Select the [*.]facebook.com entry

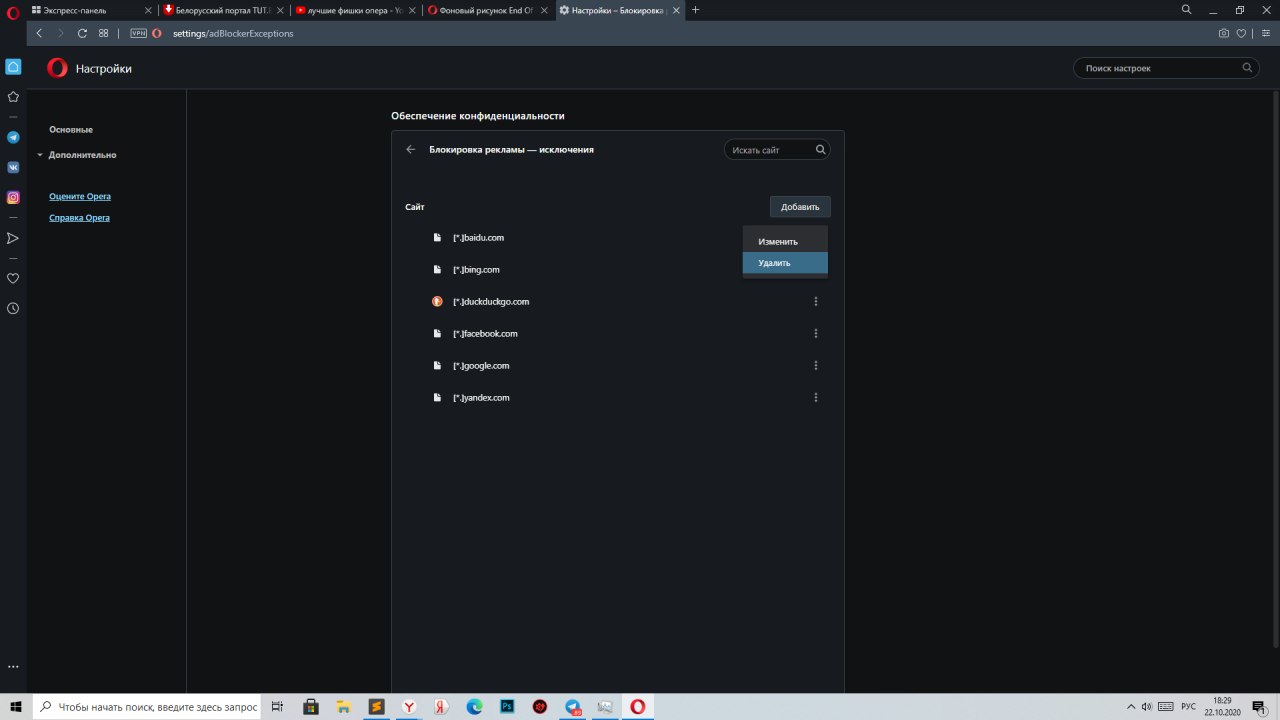pos(485,334)
